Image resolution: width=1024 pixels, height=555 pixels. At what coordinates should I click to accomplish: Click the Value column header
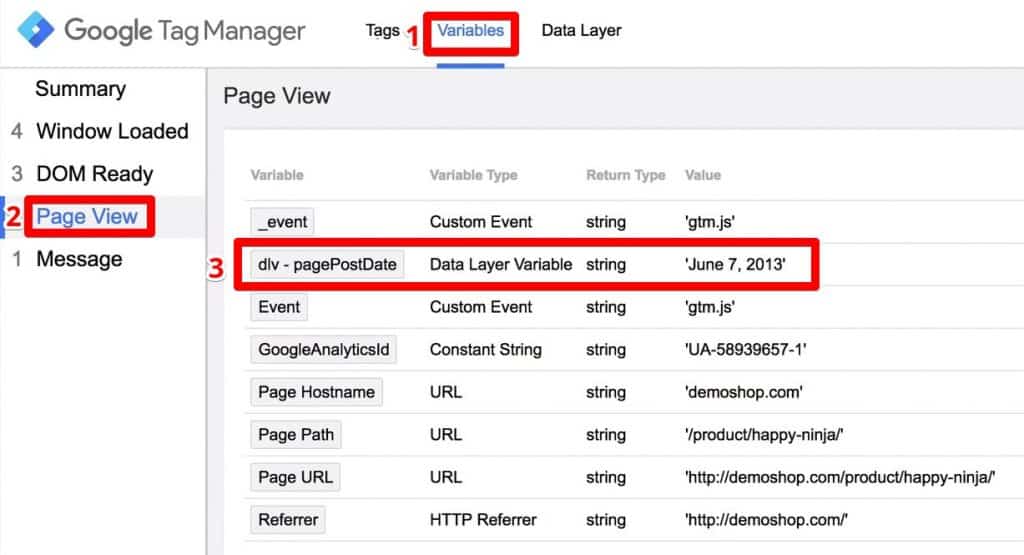(x=703, y=175)
